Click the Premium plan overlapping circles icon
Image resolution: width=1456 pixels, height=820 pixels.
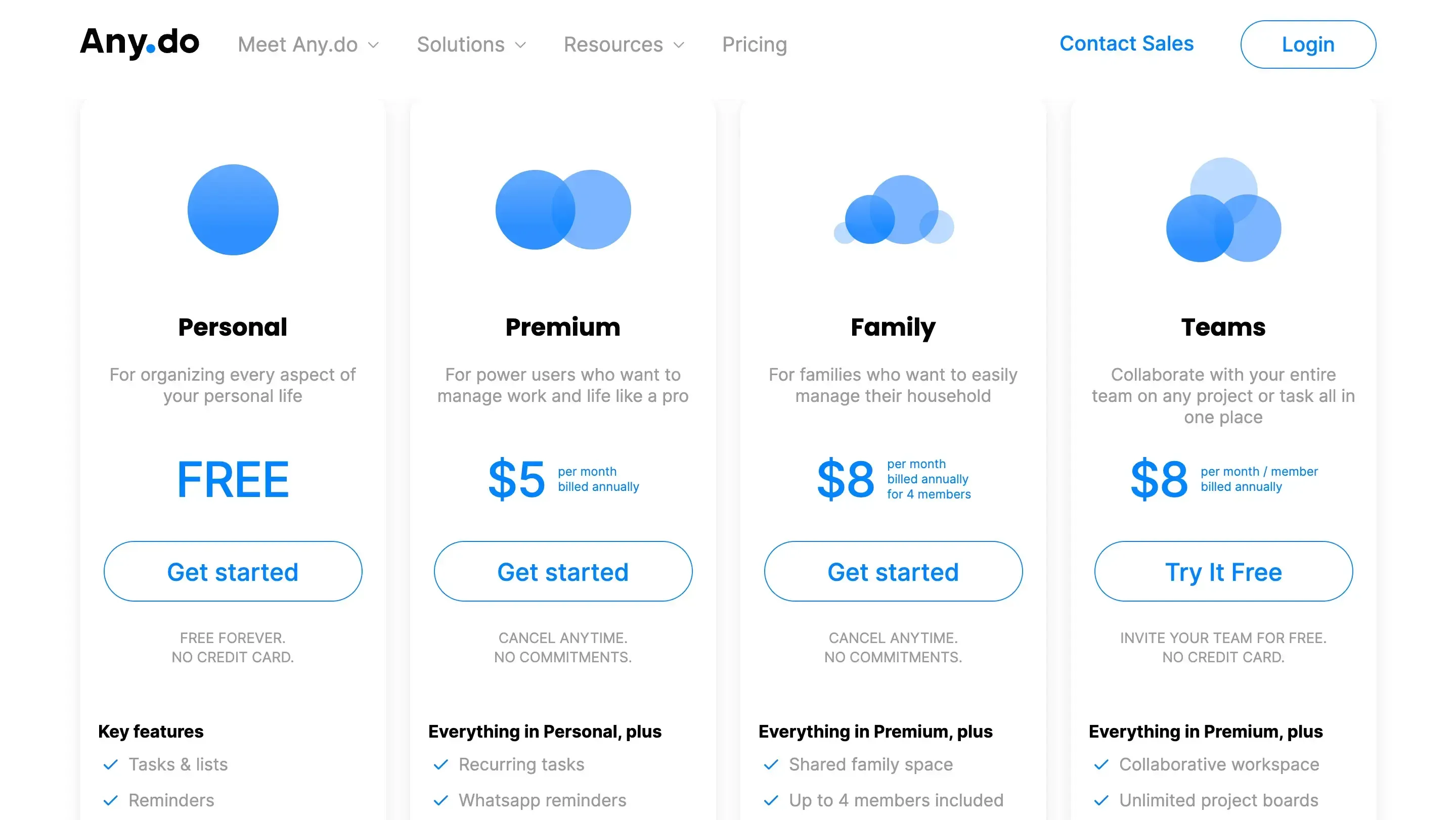tap(562, 210)
